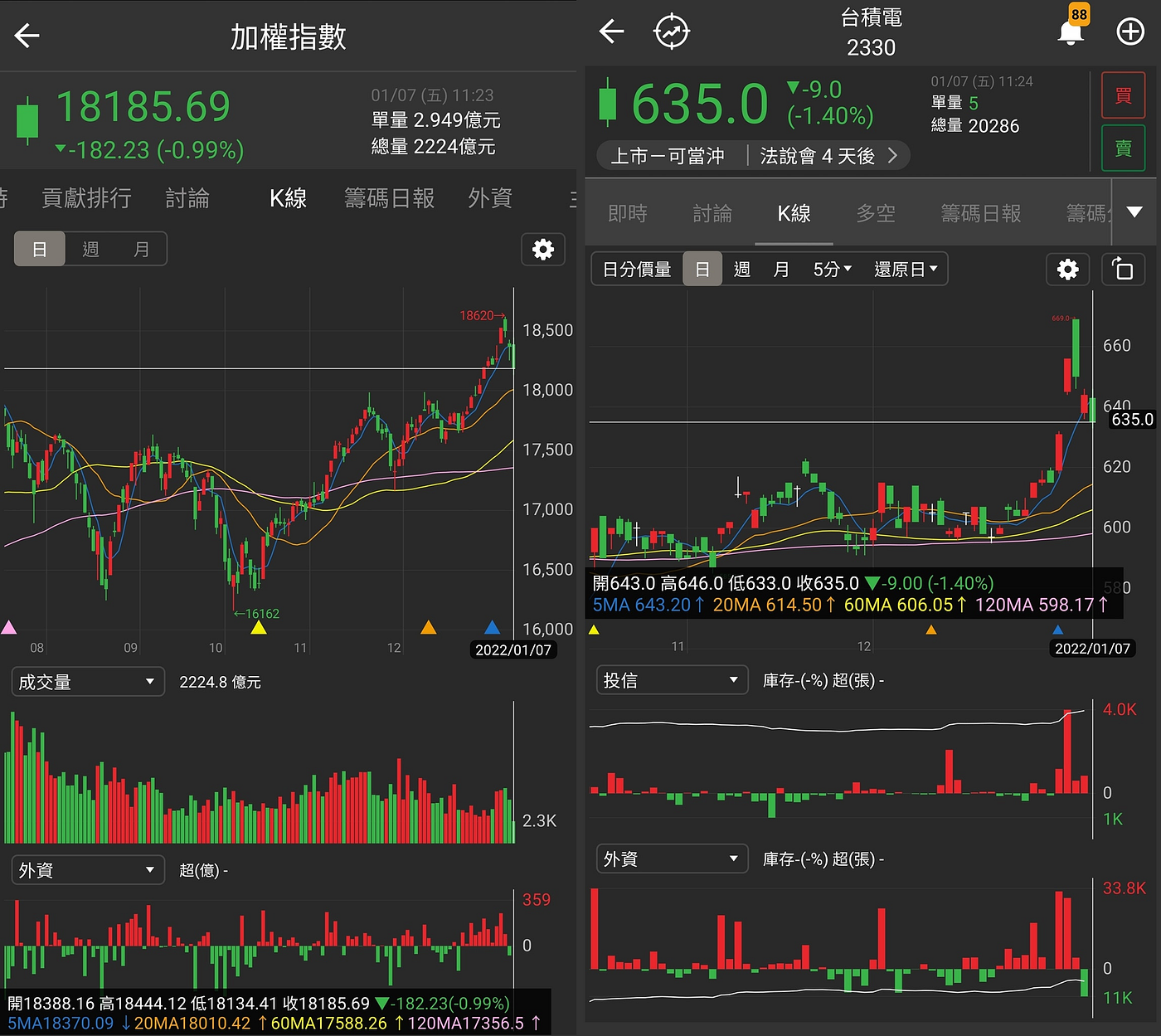
Task: Open the 5分 minute interval dropdown
Action: point(833,269)
